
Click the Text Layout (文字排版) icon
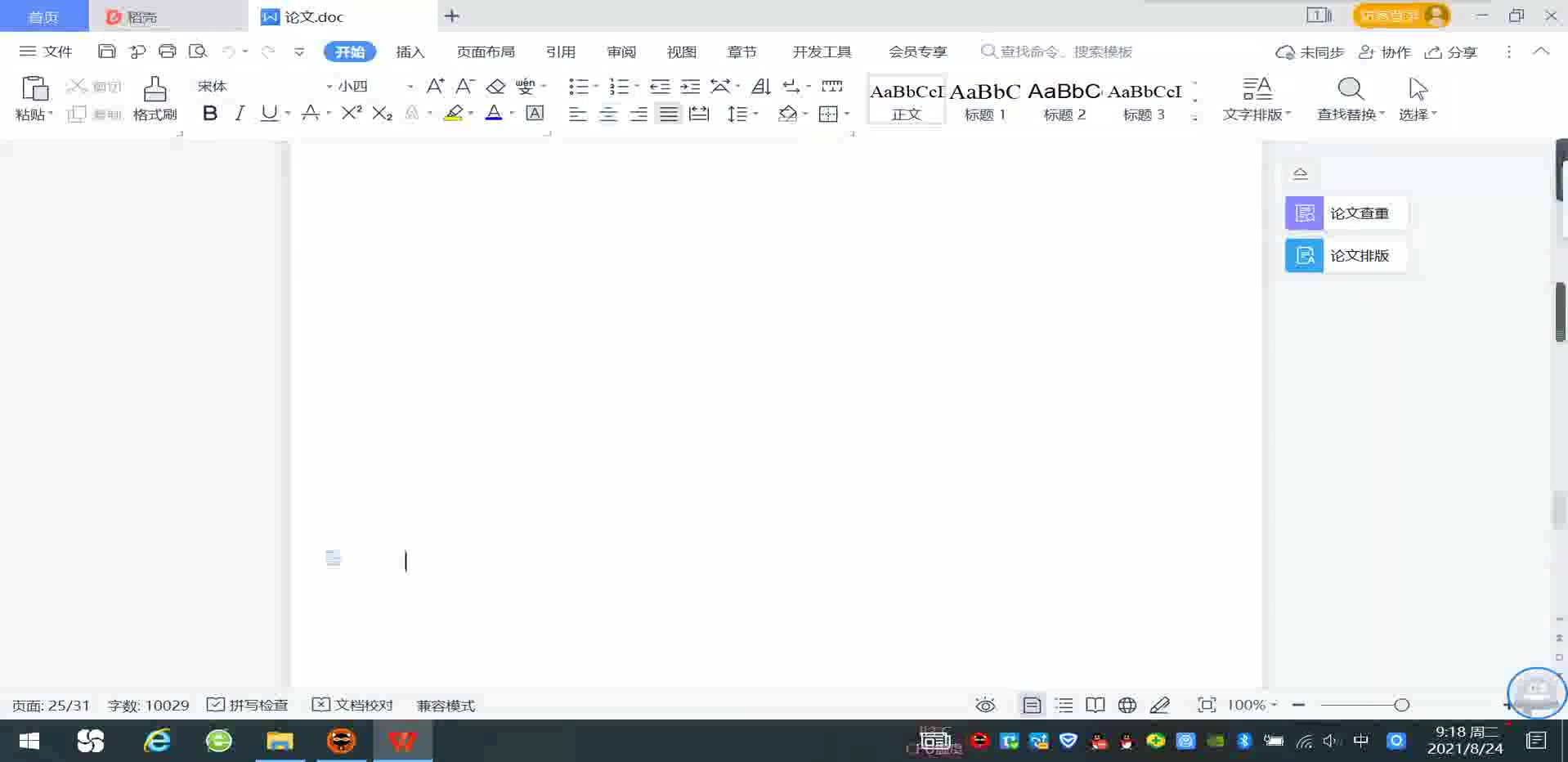pos(1257,88)
